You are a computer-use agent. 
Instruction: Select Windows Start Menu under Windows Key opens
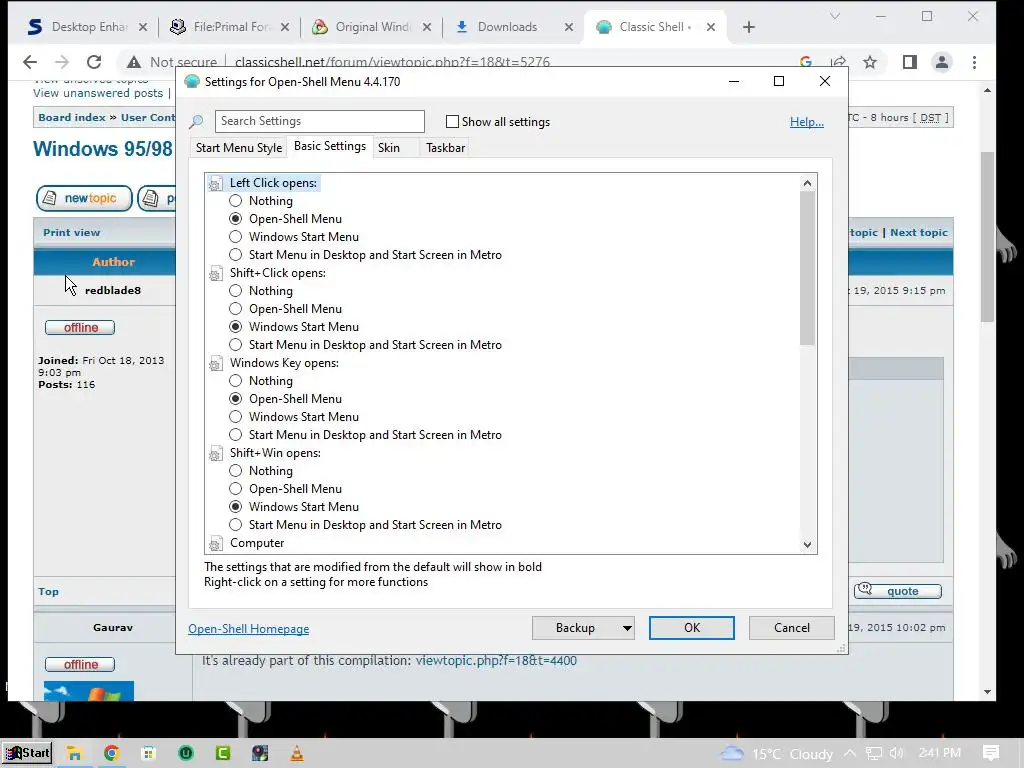[x=235, y=417]
